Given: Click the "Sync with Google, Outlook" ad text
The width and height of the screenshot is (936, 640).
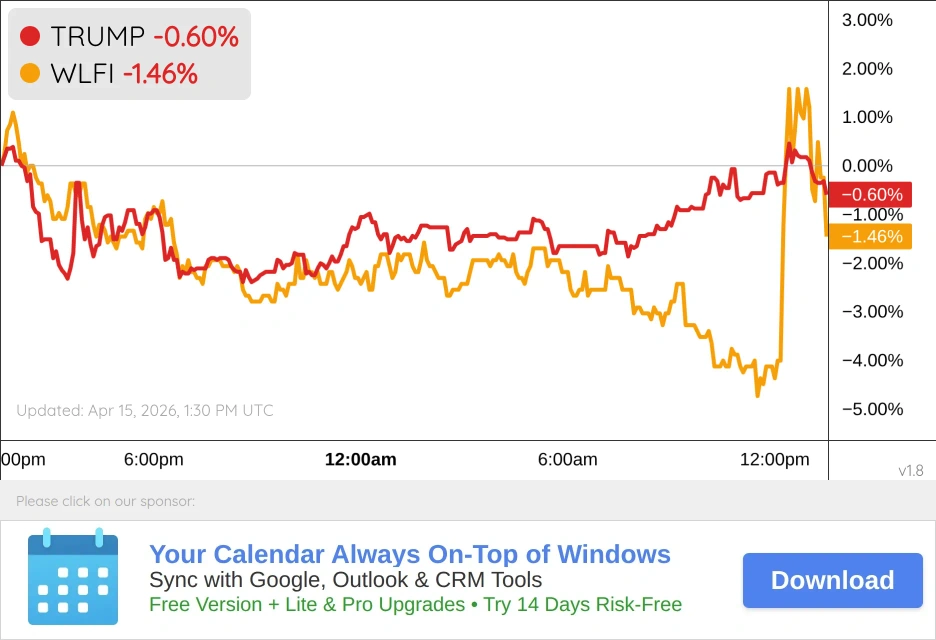Looking at the screenshot, I should 345,580.
